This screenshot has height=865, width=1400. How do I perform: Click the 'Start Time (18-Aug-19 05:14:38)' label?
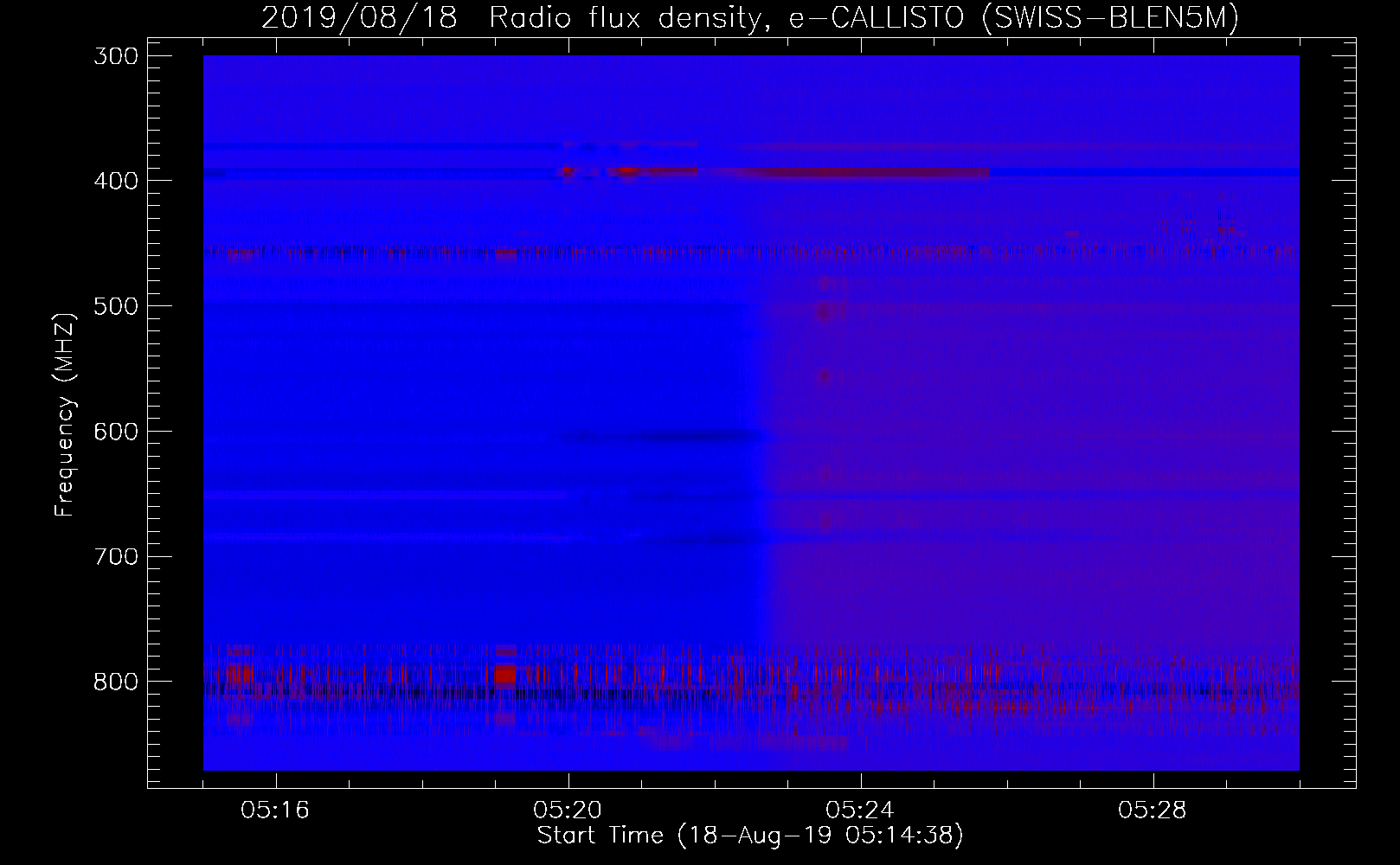pyautogui.click(x=750, y=836)
